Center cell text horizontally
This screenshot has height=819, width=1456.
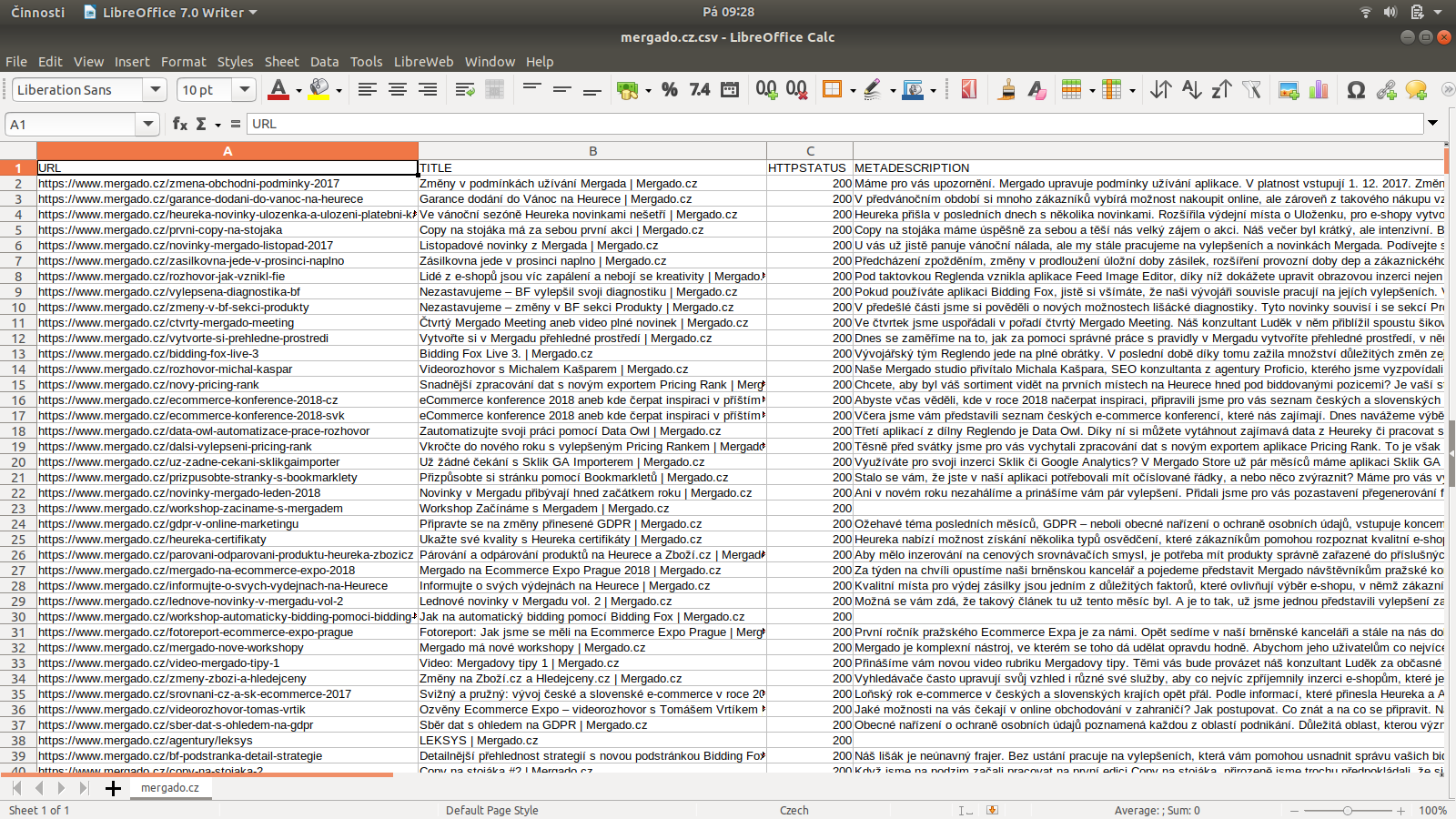coord(397,90)
